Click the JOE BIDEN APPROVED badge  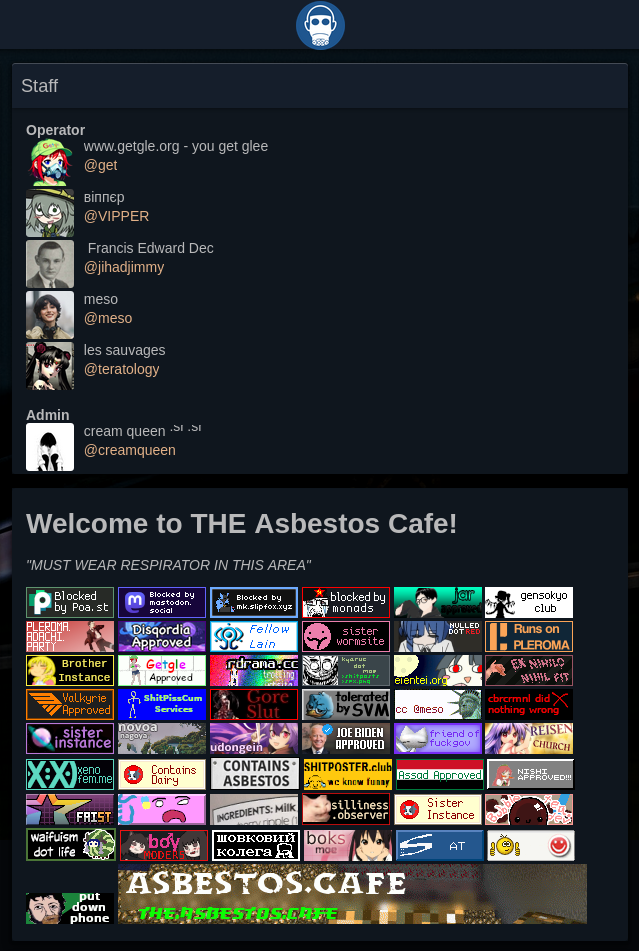pos(346,738)
